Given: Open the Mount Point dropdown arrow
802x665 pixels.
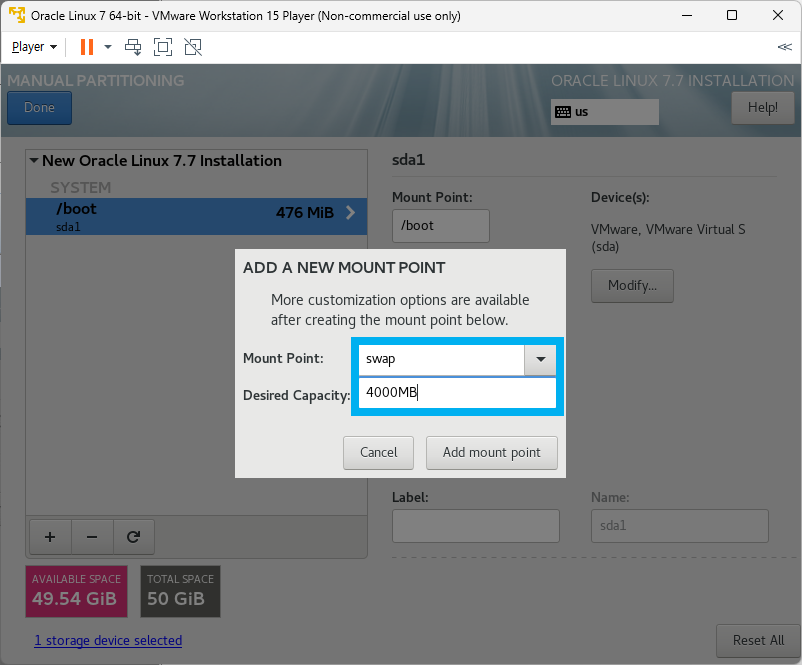Looking at the screenshot, I should pos(540,360).
